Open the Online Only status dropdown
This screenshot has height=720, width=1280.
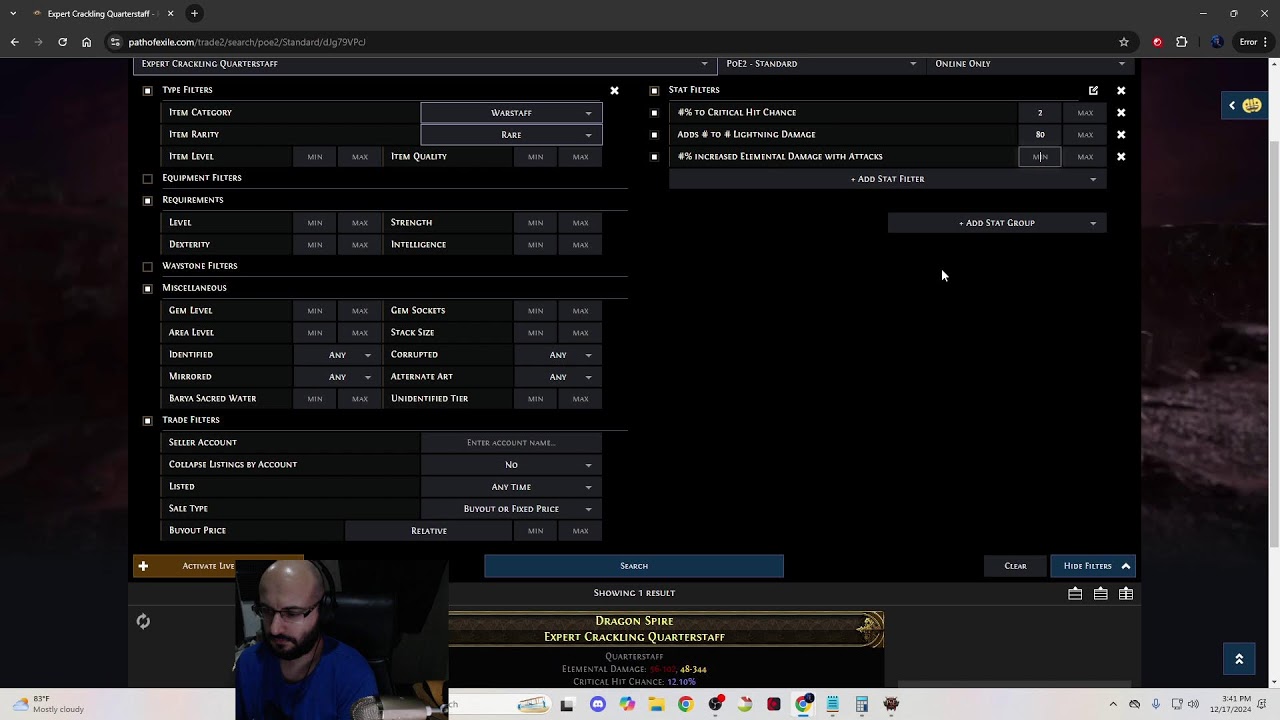click(x=1029, y=64)
